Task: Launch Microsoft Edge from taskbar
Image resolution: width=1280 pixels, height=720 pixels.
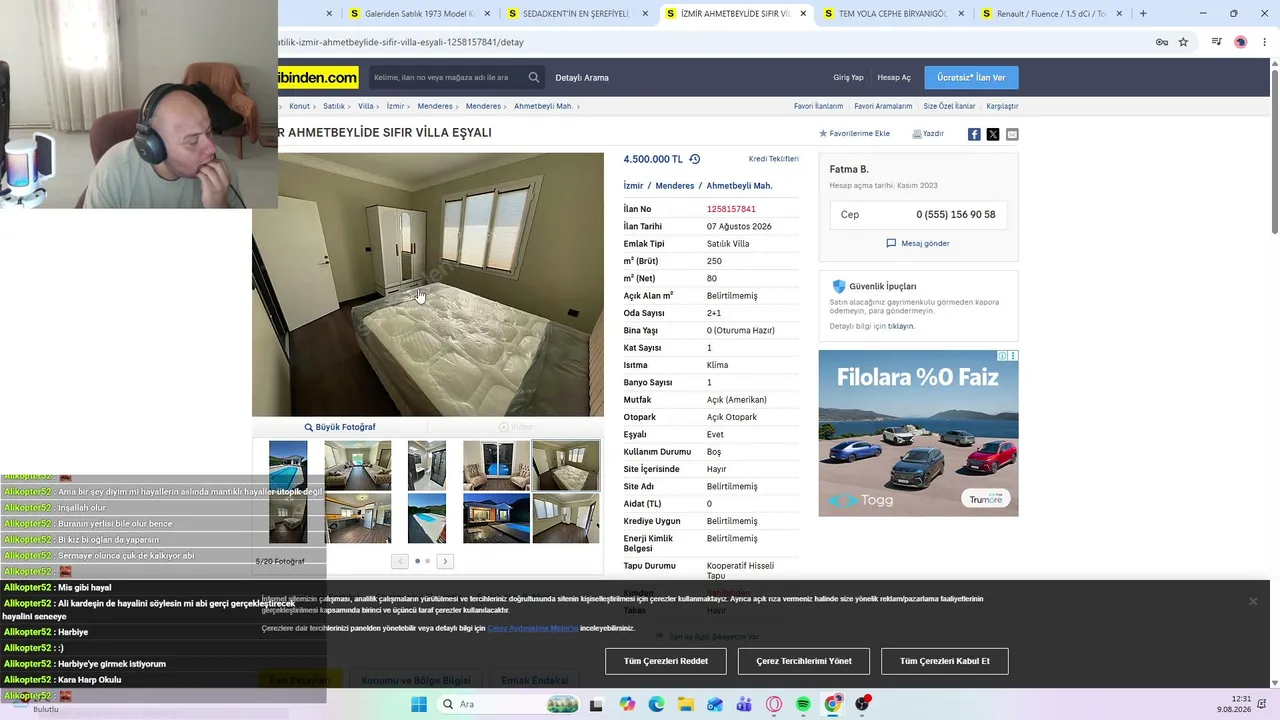Action: pos(656,704)
